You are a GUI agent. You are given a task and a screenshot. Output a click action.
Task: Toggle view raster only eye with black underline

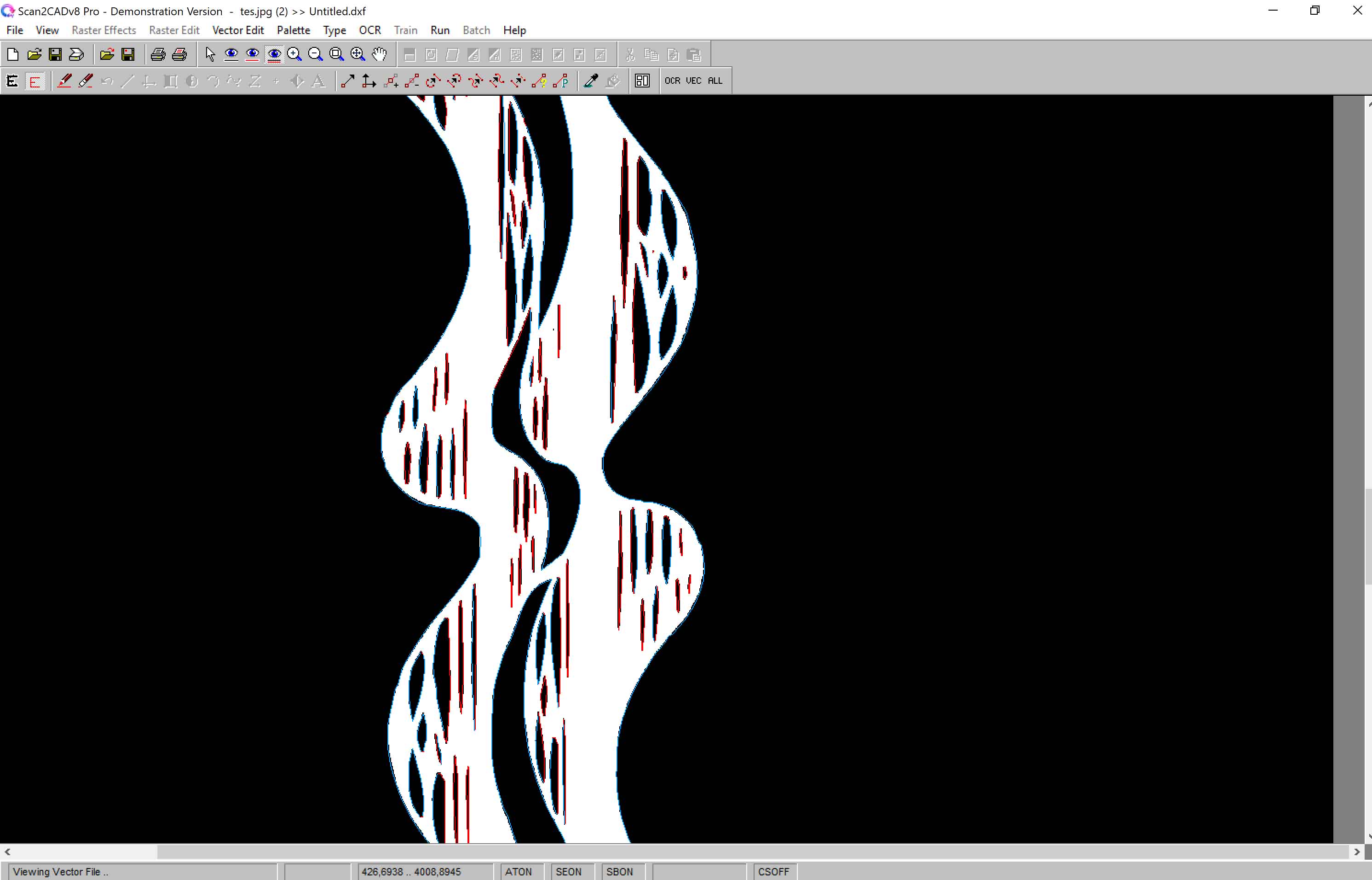tap(231, 54)
